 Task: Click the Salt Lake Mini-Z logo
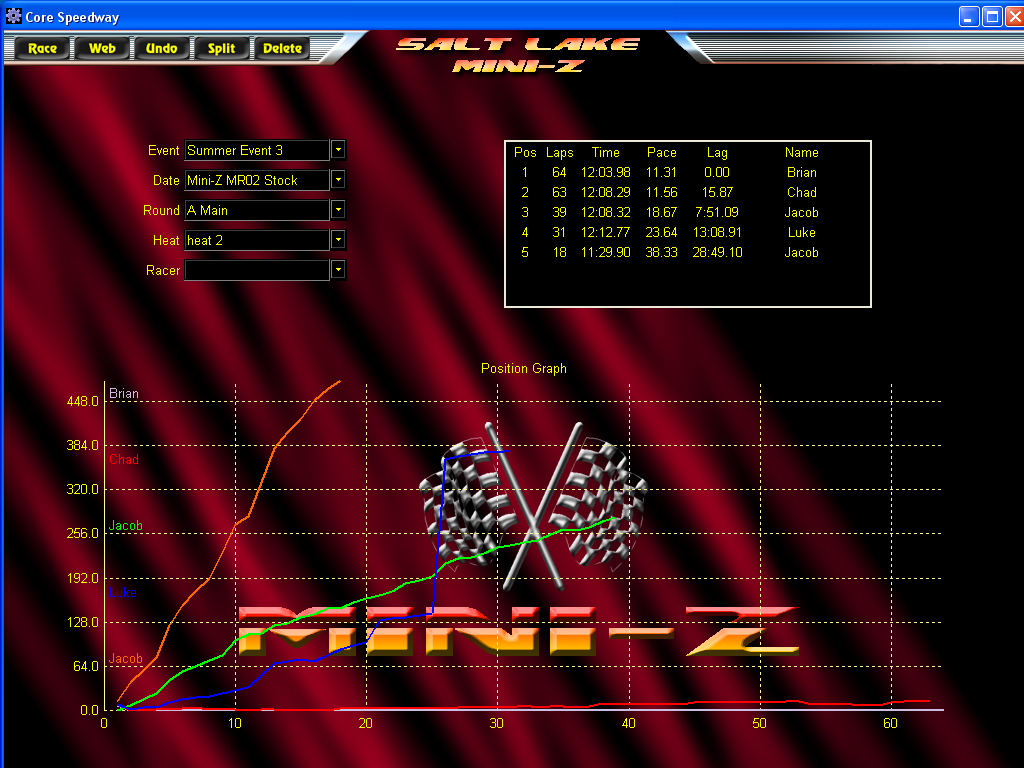517,55
